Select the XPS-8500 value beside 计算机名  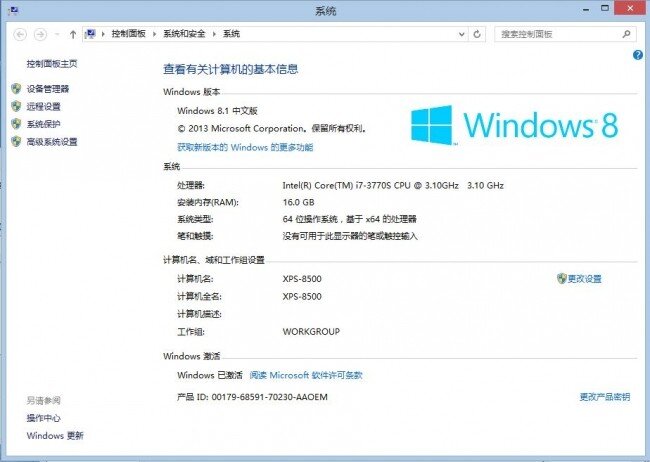coord(302,279)
